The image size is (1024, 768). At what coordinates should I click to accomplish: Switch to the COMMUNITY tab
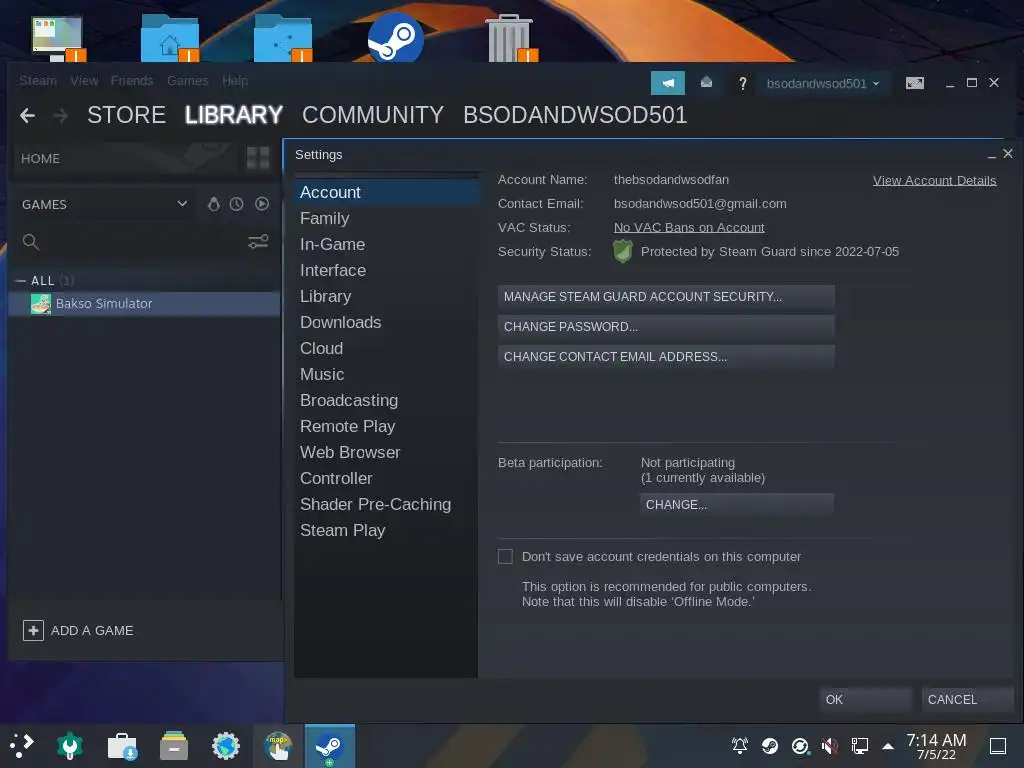(373, 116)
